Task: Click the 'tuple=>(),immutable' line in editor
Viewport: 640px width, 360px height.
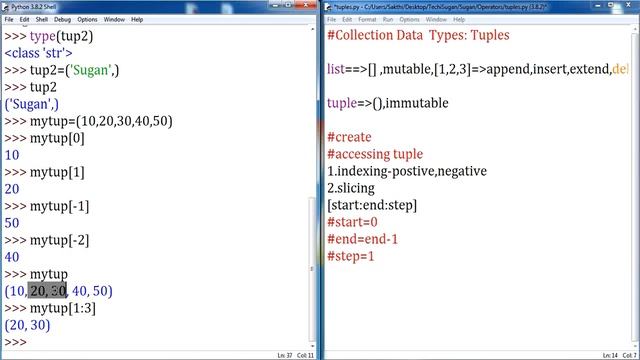Action: [x=388, y=103]
